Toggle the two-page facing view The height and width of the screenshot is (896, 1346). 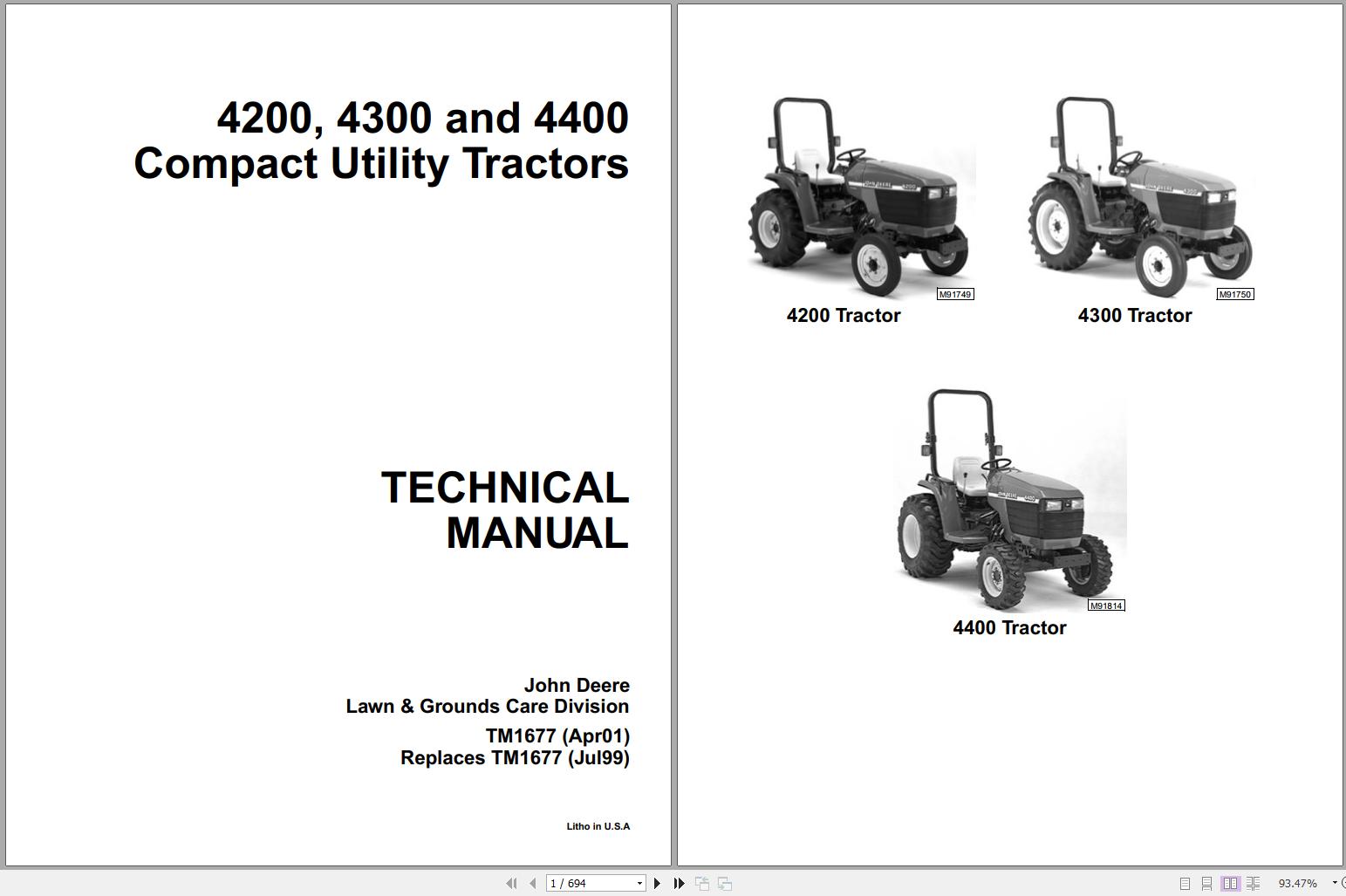pyautogui.click(x=1230, y=883)
